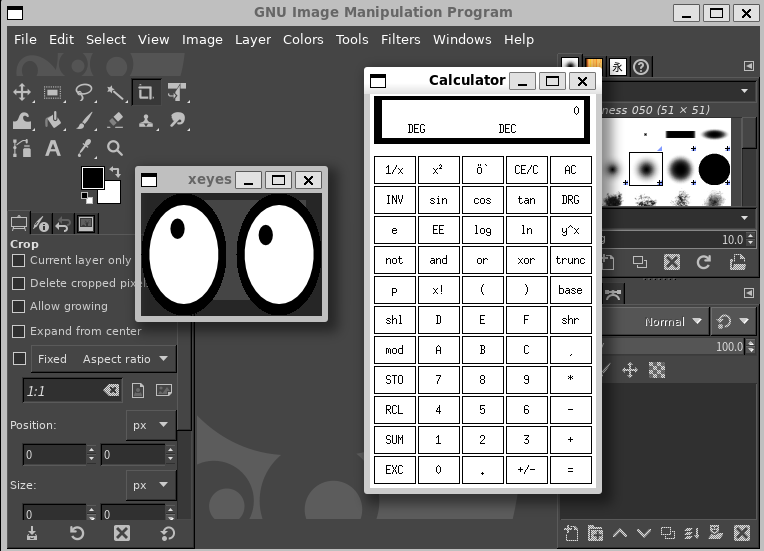Viewport: 764px width, 551px height.
Task: Refresh brushes icon in brush panel
Action: 704,262
